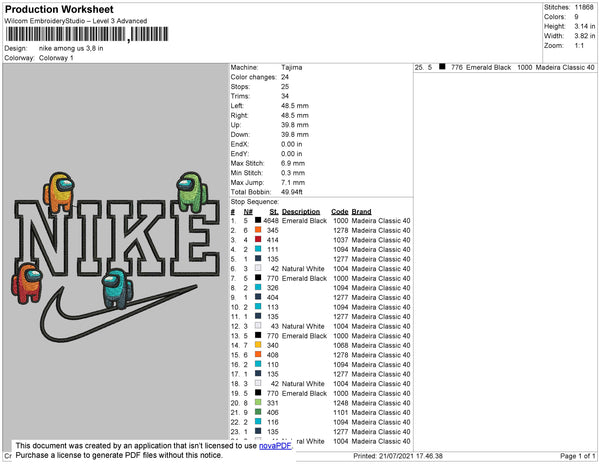This screenshot has height=464, width=600.
Task: Select 'Emerald Black' in stop row 19
Action: [x=304, y=393]
